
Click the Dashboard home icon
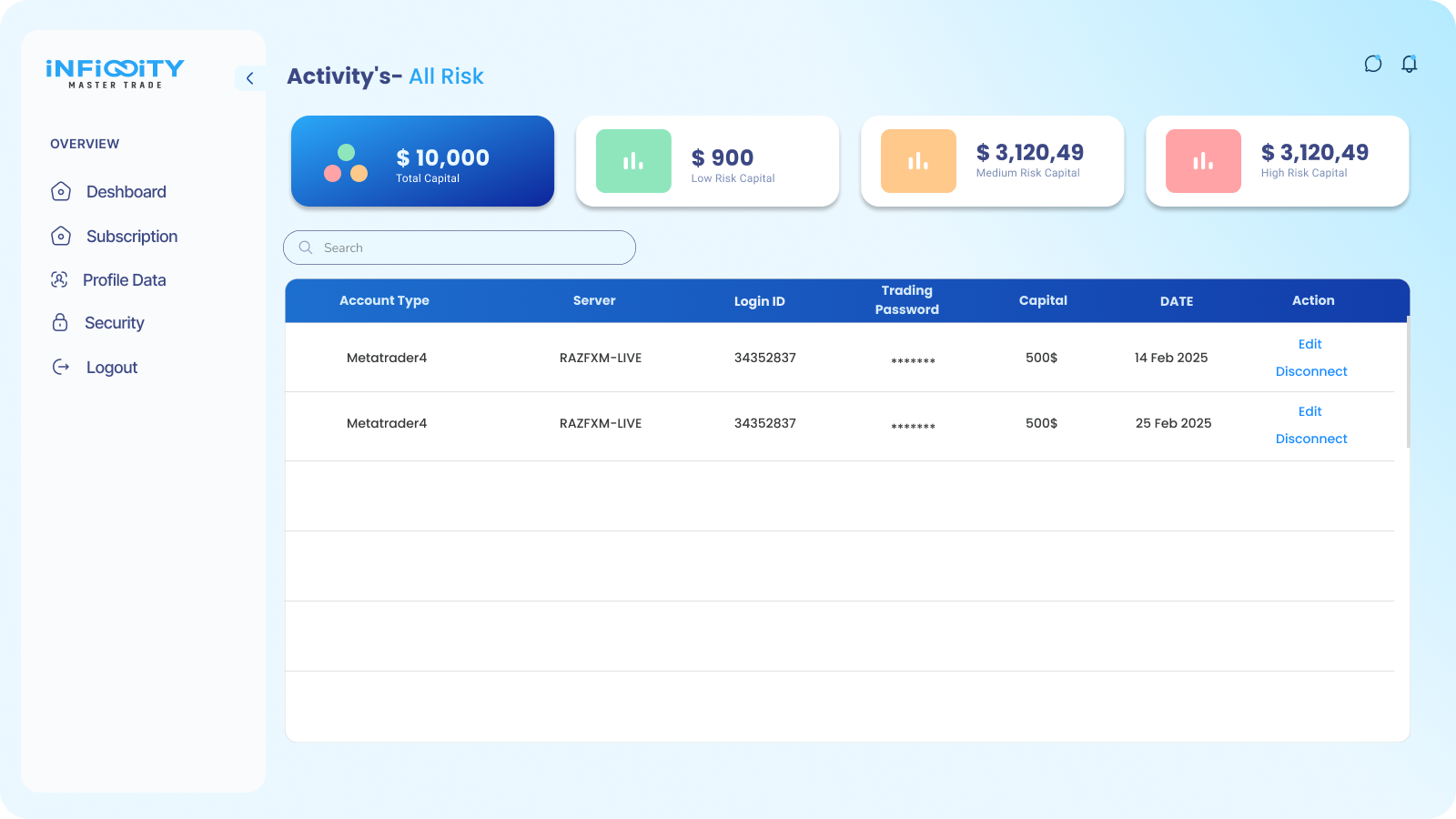61,191
